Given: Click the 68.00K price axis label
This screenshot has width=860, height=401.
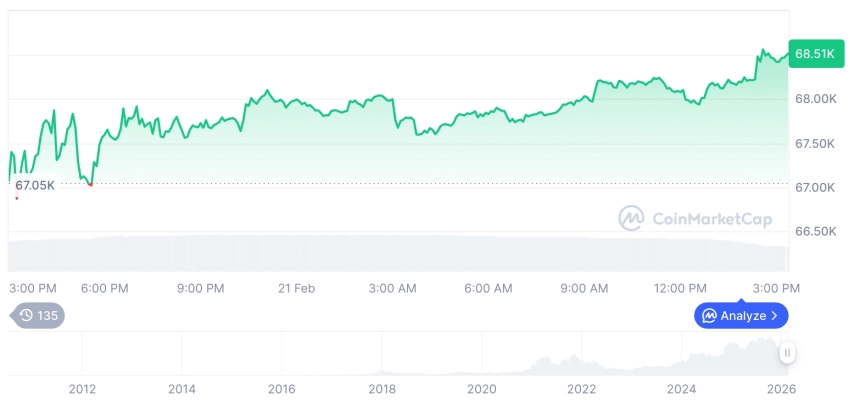Looking at the screenshot, I should tap(815, 99).
